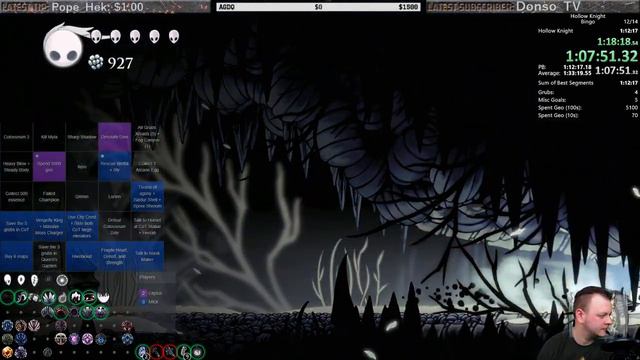Screen dimensions: 640x360
Task: Select the Colosseum 1 bingo square
Action: click(x=16, y=137)
